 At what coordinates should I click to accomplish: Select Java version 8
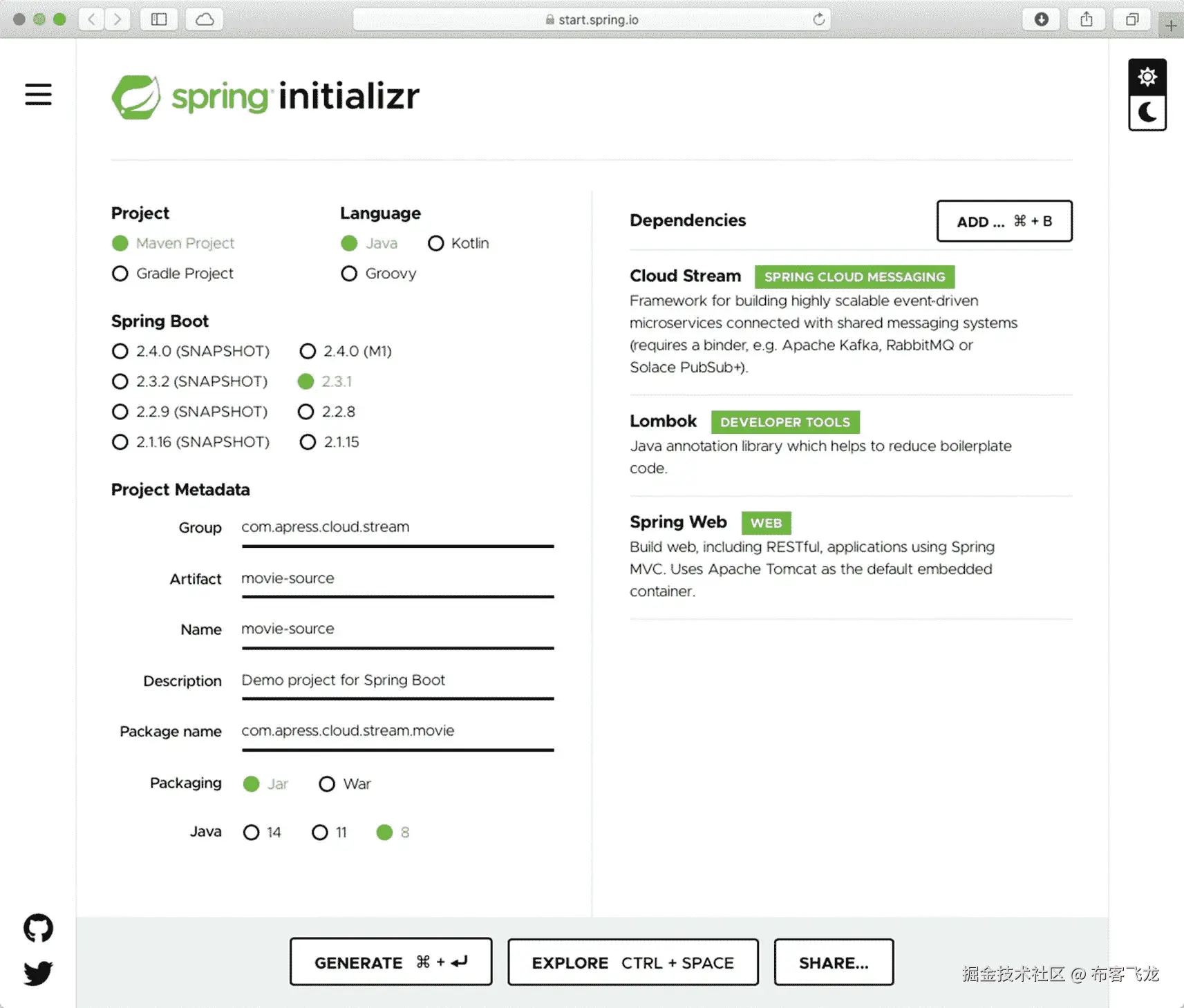pos(393,833)
